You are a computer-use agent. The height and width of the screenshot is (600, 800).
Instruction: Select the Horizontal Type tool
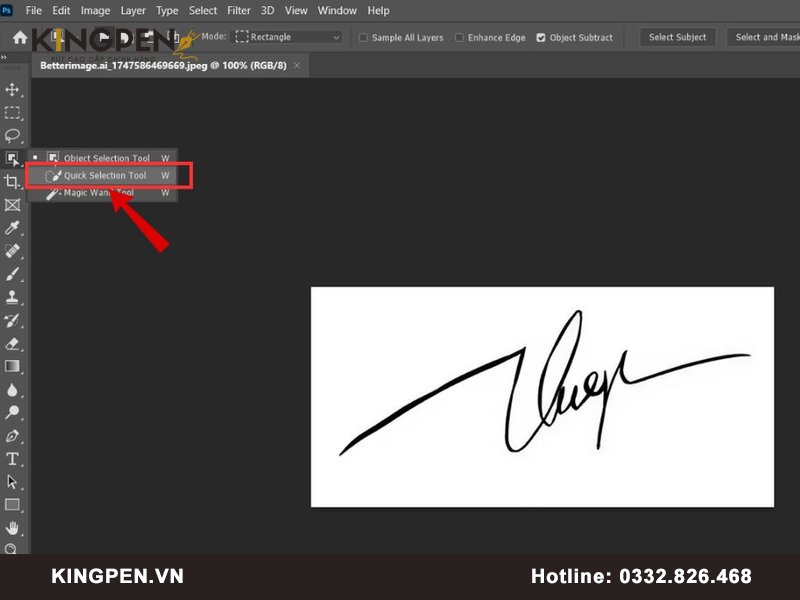click(13, 459)
